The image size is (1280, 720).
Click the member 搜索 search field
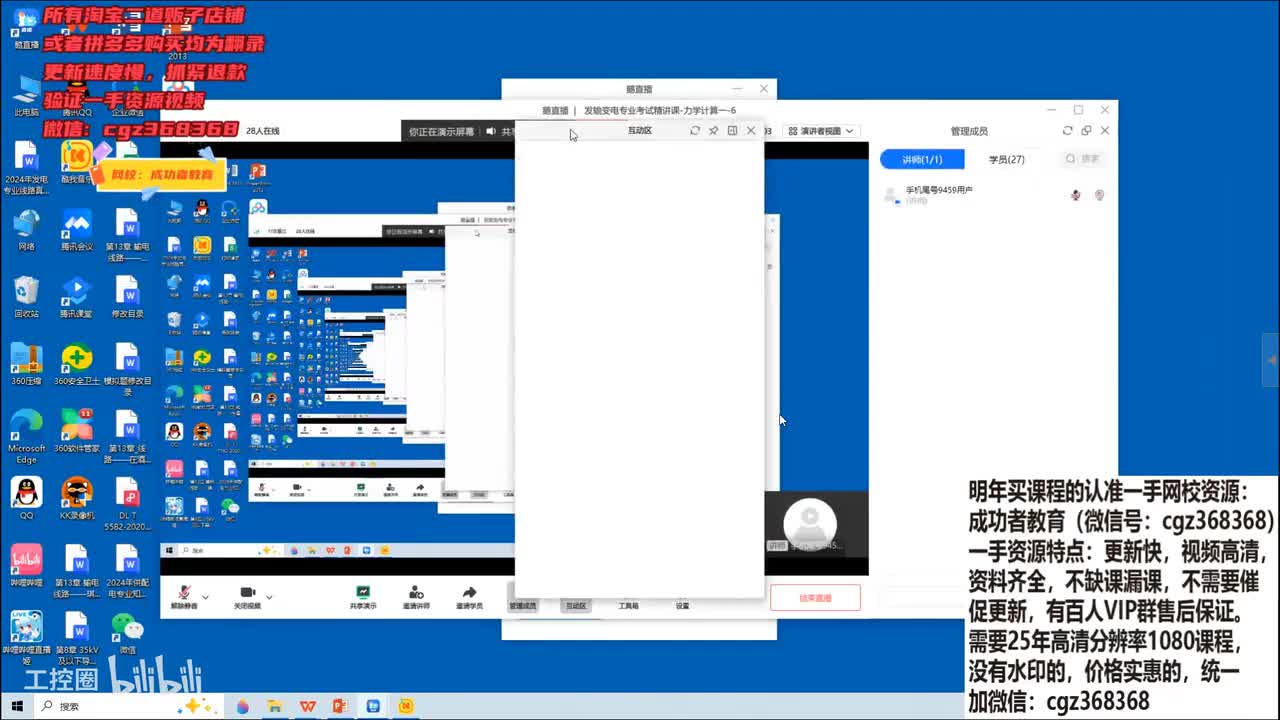pos(1083,159)
